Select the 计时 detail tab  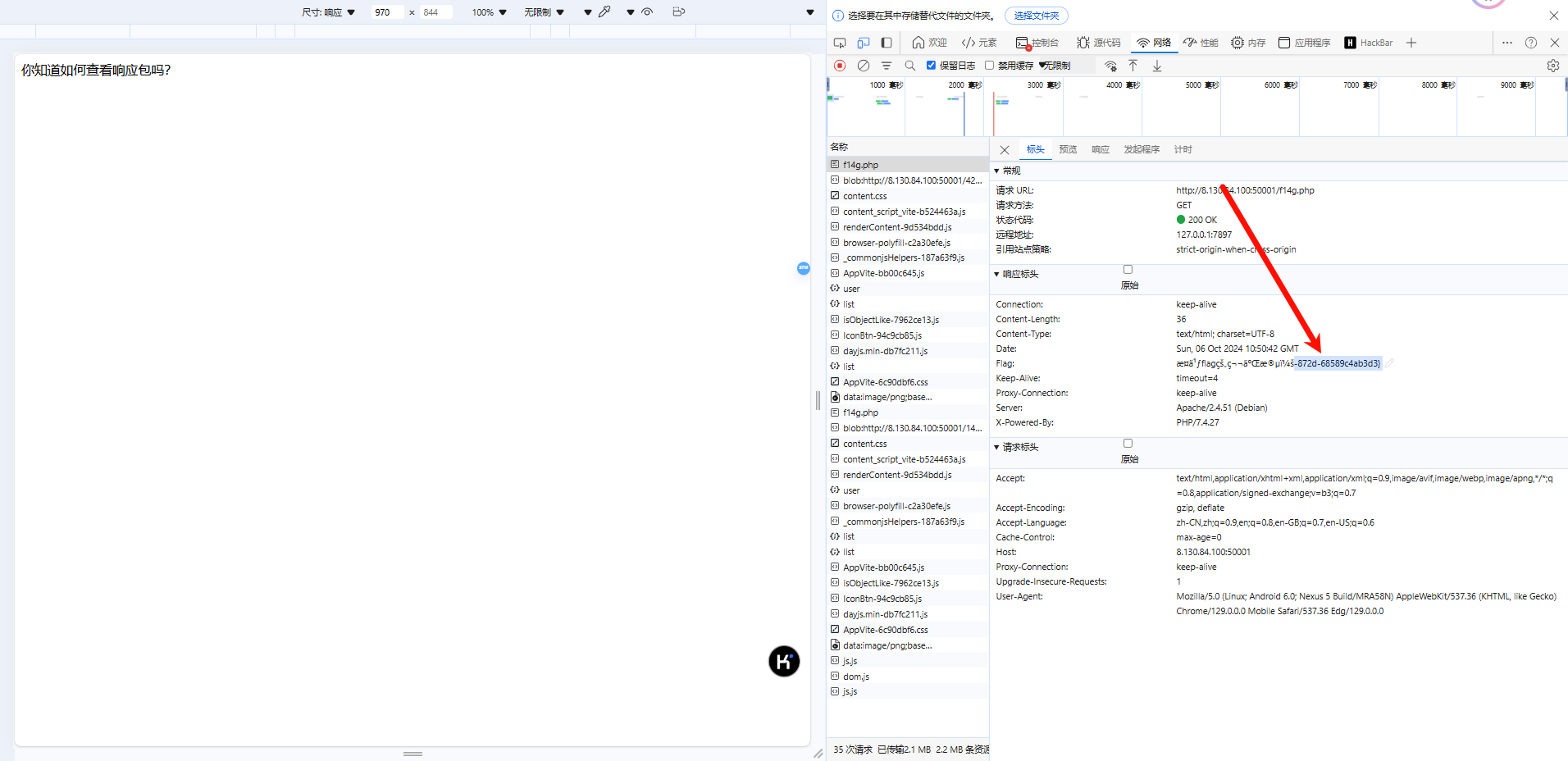(1183, 150)
